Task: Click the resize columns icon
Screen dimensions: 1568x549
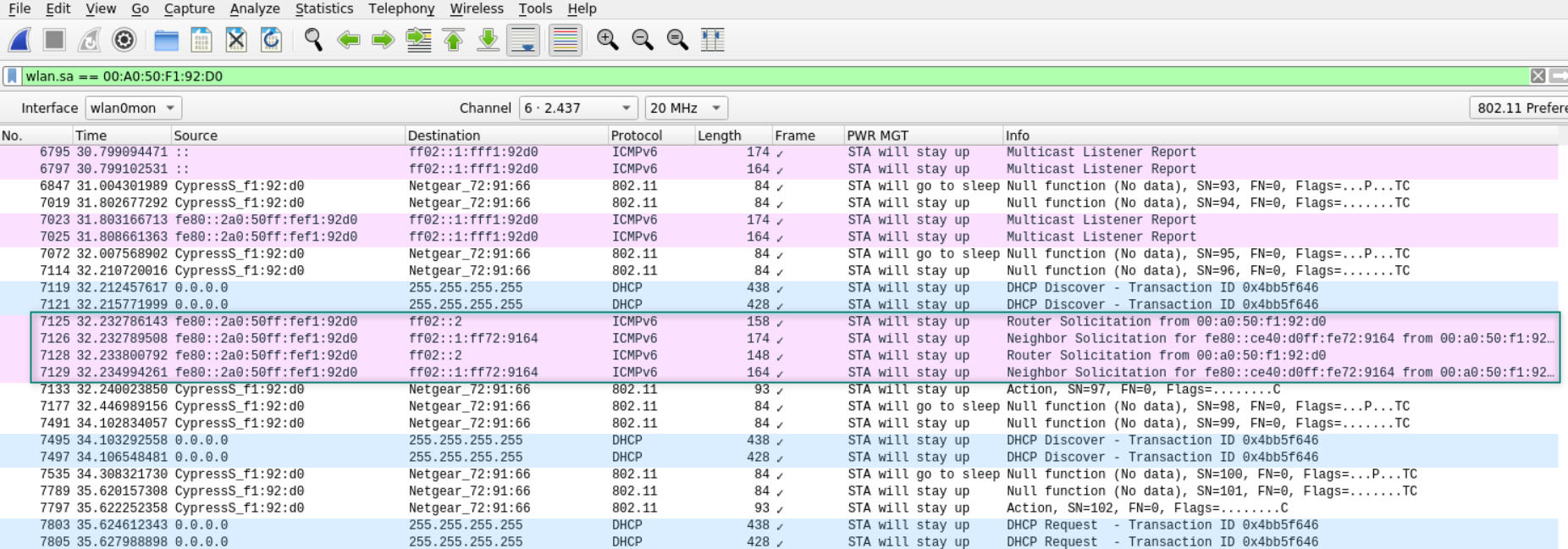Action: coord(713,40)
